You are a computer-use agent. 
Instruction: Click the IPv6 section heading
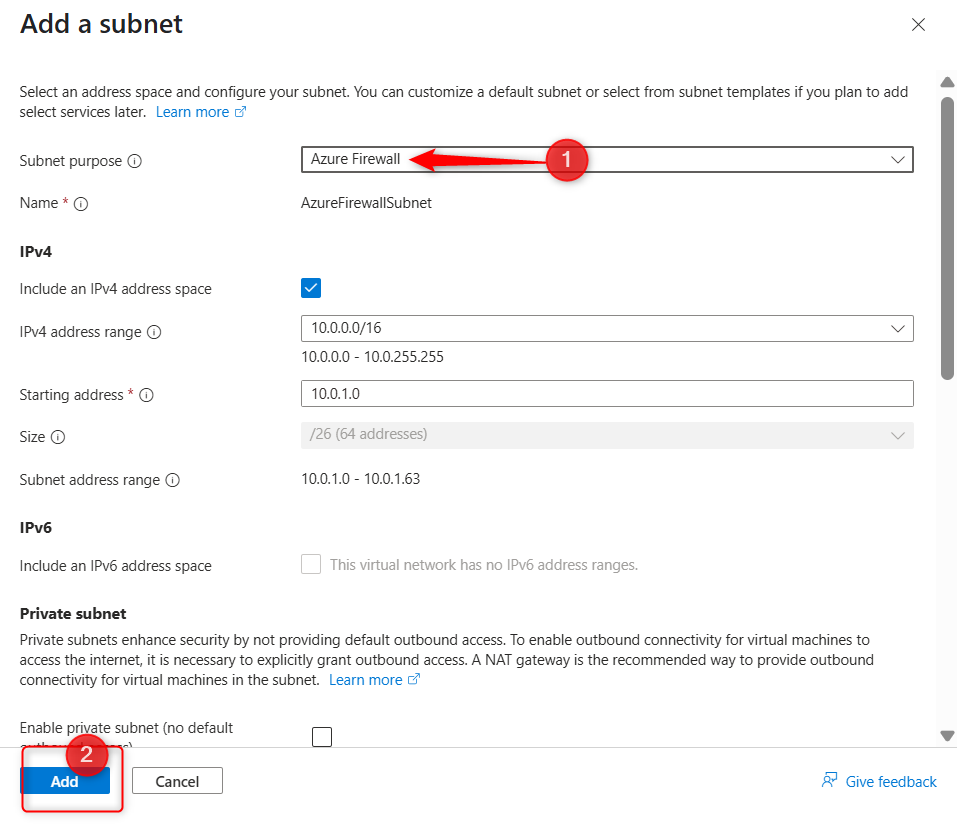[x=35, y=528]
